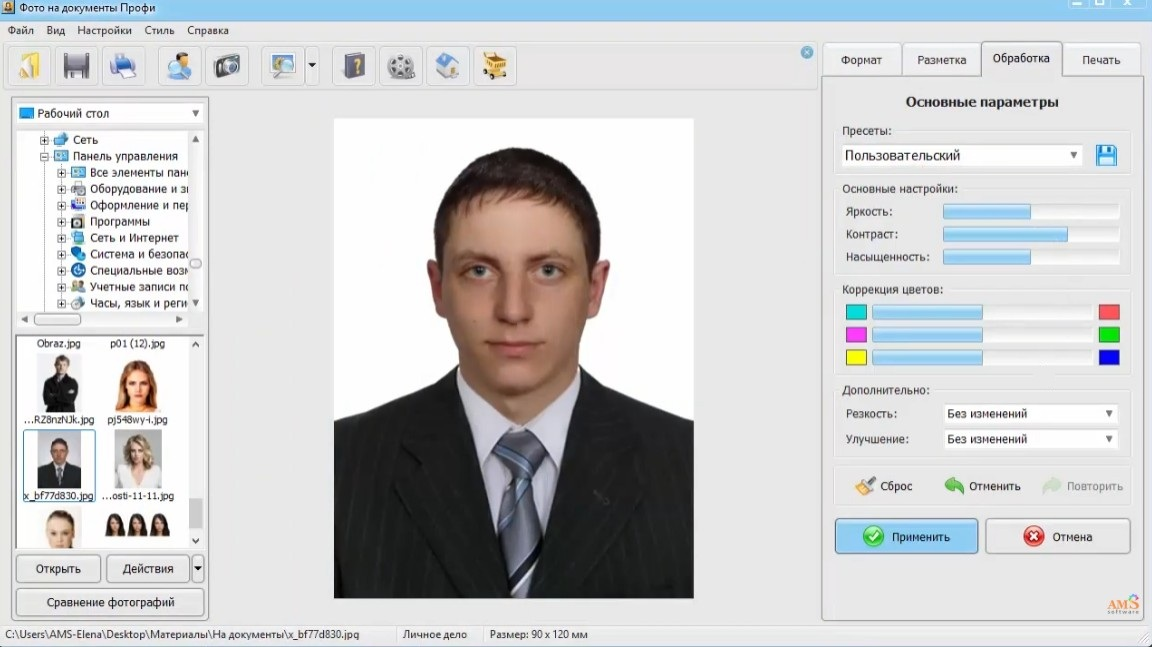
Task: Click the film reel toolbar icon
Action: [x=401, y=66]
